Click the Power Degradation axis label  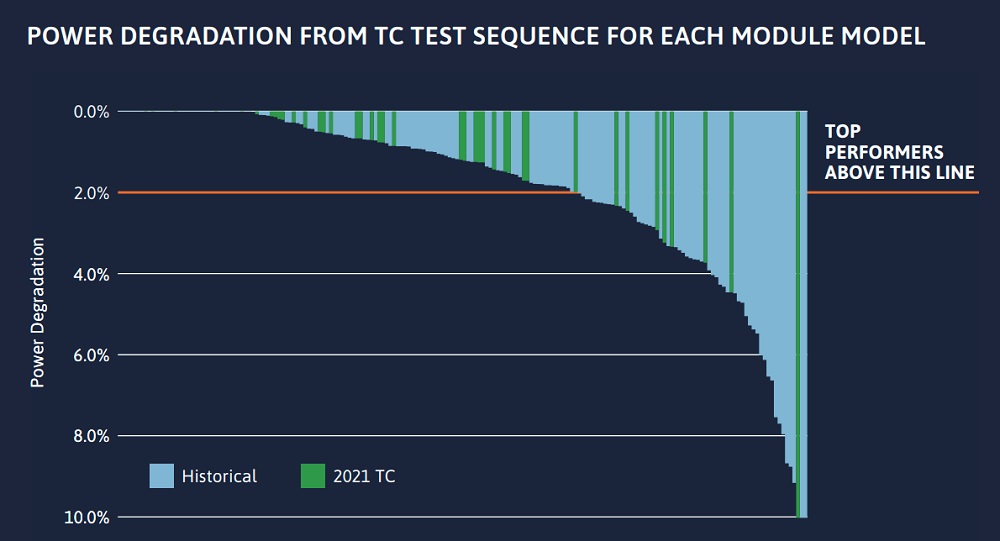pos(38,313)
